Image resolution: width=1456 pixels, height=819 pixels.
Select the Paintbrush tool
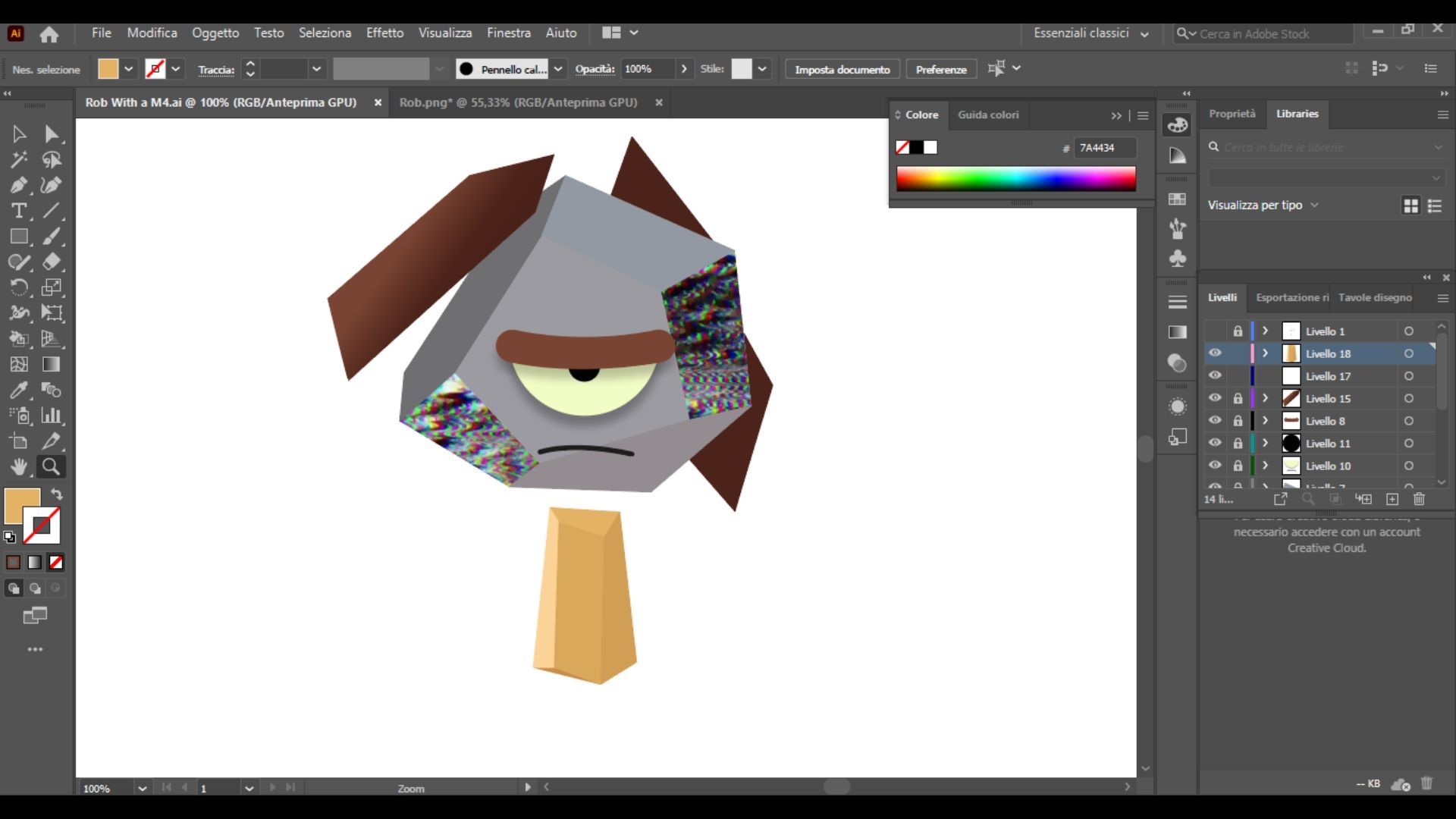pos(53,237)
